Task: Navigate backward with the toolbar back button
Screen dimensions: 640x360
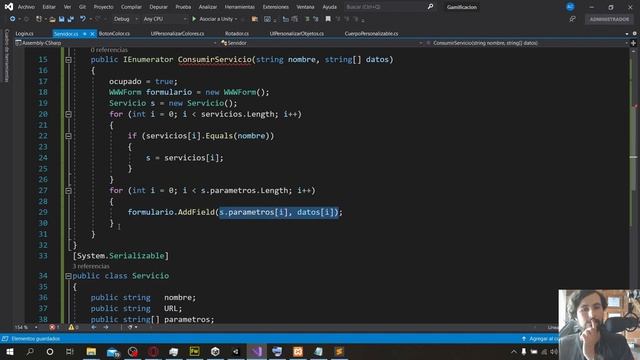Action: pyautogui.click(x=12, y=19)
